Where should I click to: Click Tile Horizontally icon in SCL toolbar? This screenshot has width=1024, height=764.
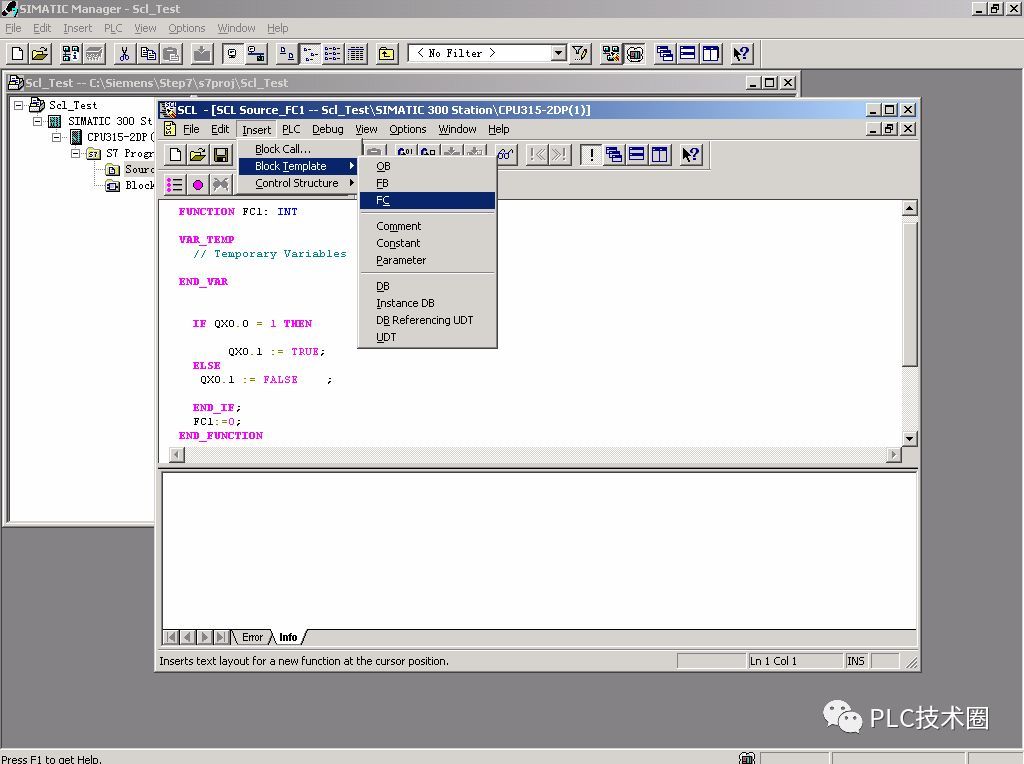click(x=637, y=155)
